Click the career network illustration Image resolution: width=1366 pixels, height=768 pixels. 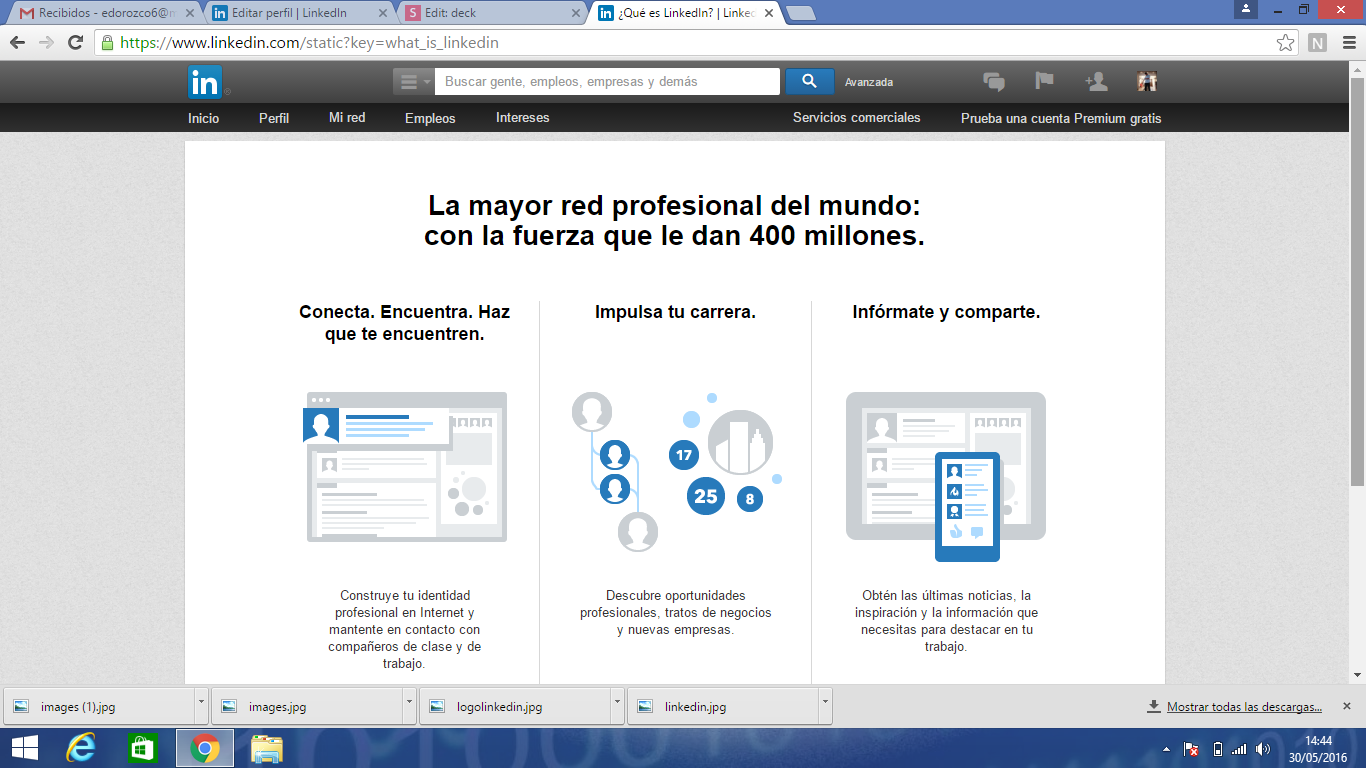(676, 471)
